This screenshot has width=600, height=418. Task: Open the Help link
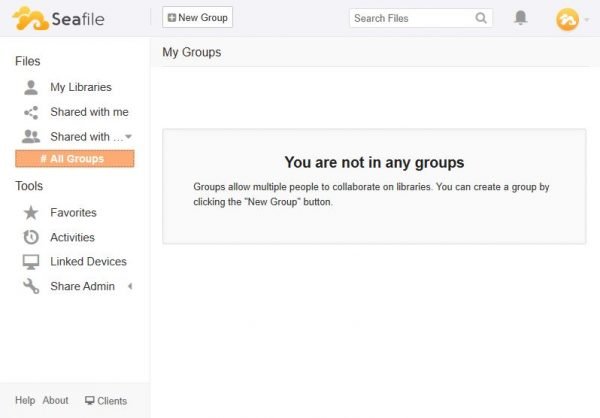point(25,400)
